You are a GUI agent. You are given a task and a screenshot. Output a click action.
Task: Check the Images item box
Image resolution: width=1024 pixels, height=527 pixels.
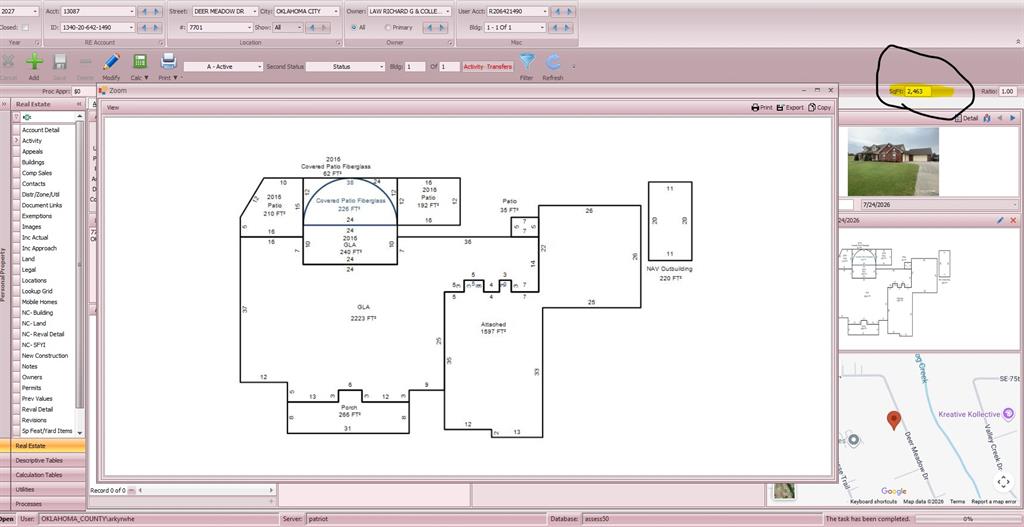pyautogui.click(x=16, y=227)
